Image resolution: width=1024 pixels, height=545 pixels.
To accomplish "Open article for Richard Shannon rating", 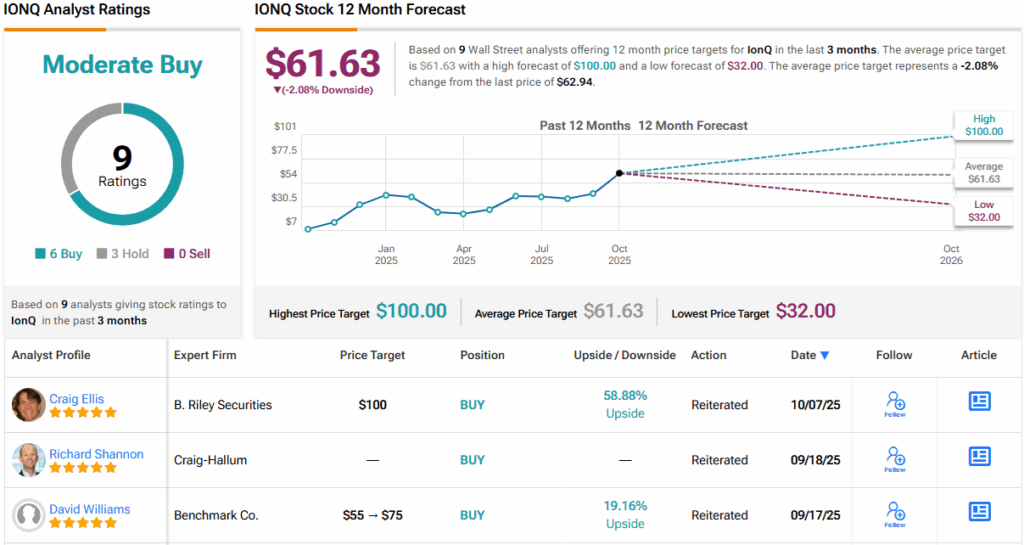I will point(979,457).
